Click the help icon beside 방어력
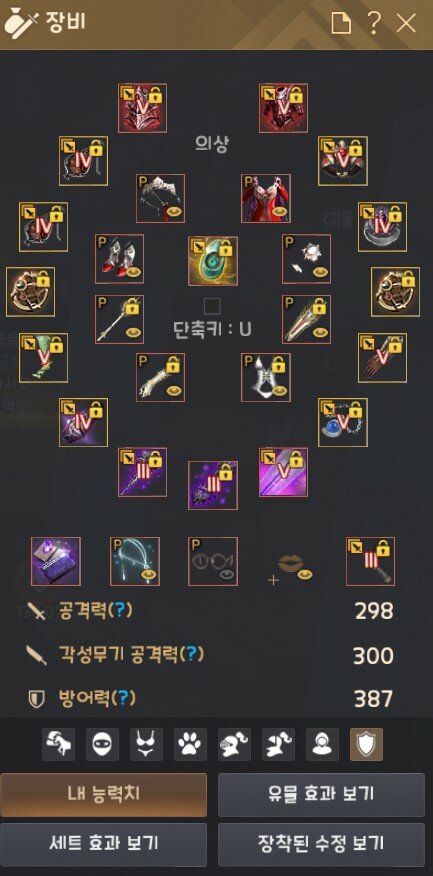The image size is (433, 876). coord(123,697)
